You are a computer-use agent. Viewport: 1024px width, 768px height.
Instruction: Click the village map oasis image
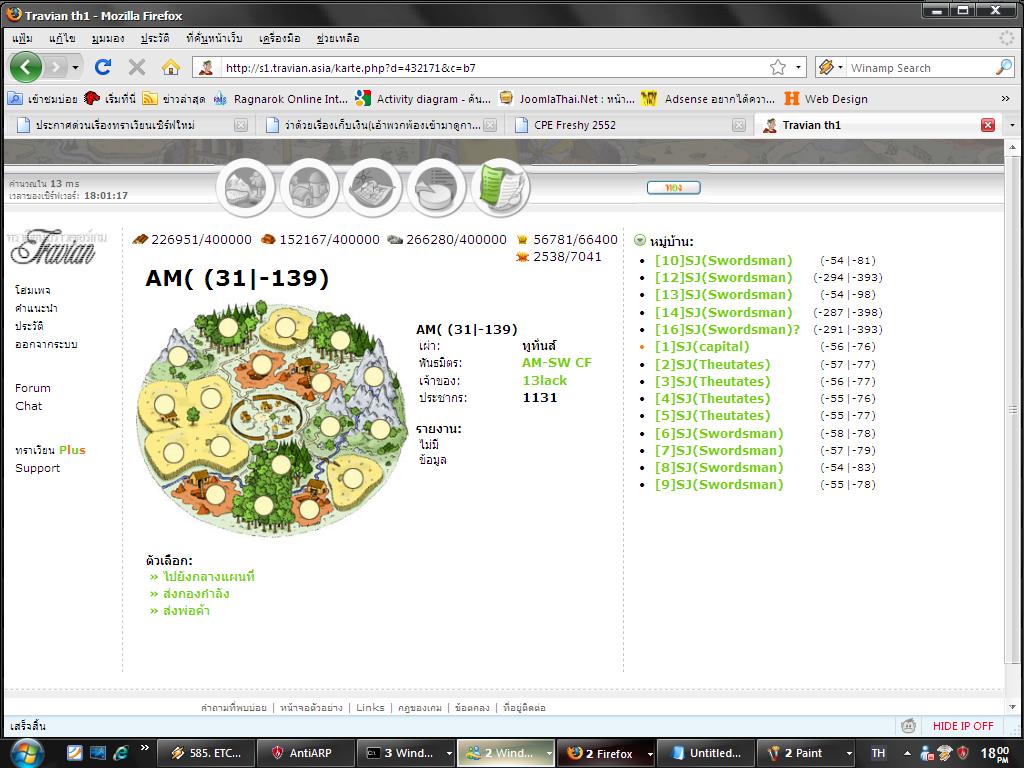(x=273, y=418)
